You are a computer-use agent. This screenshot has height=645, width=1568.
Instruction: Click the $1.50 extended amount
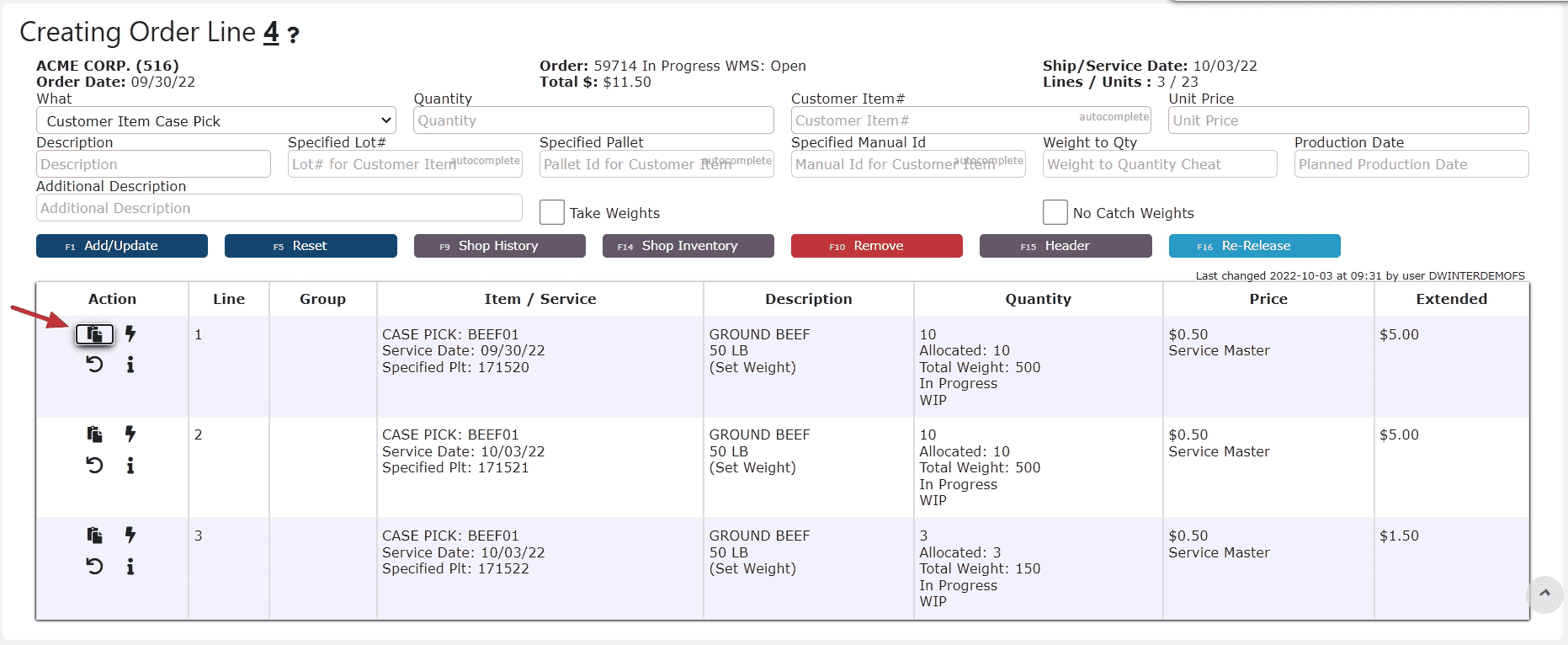(x=1399, y=536)
